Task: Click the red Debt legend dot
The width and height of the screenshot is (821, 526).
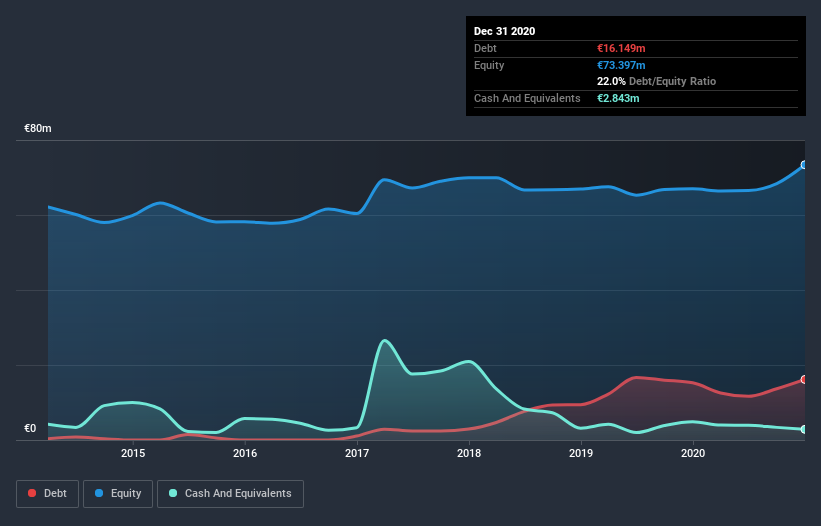Action: (x=32, y=493)
